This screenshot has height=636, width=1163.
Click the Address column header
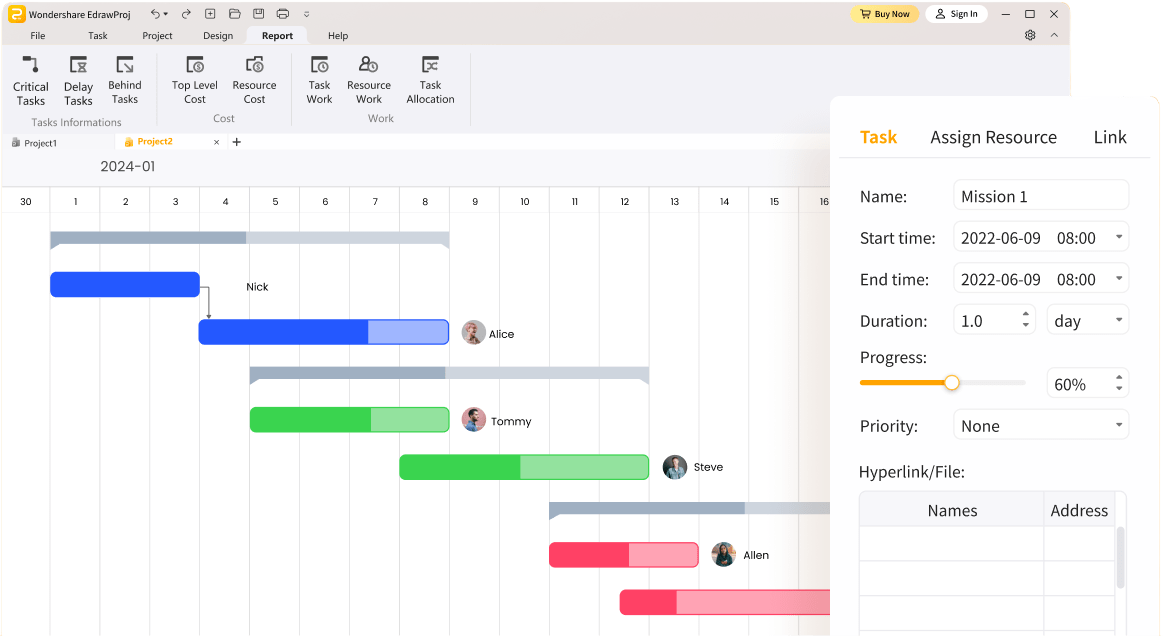1078,510
